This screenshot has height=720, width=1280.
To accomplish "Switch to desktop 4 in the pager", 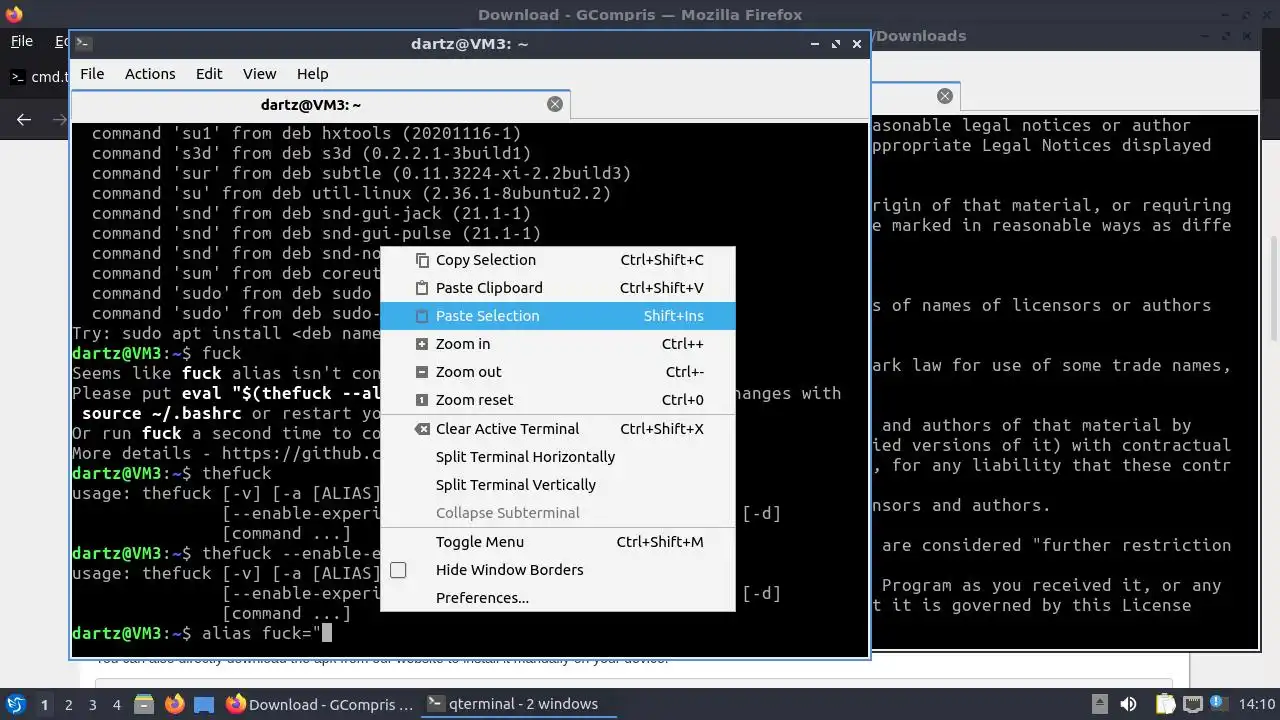I will (116, 704).
